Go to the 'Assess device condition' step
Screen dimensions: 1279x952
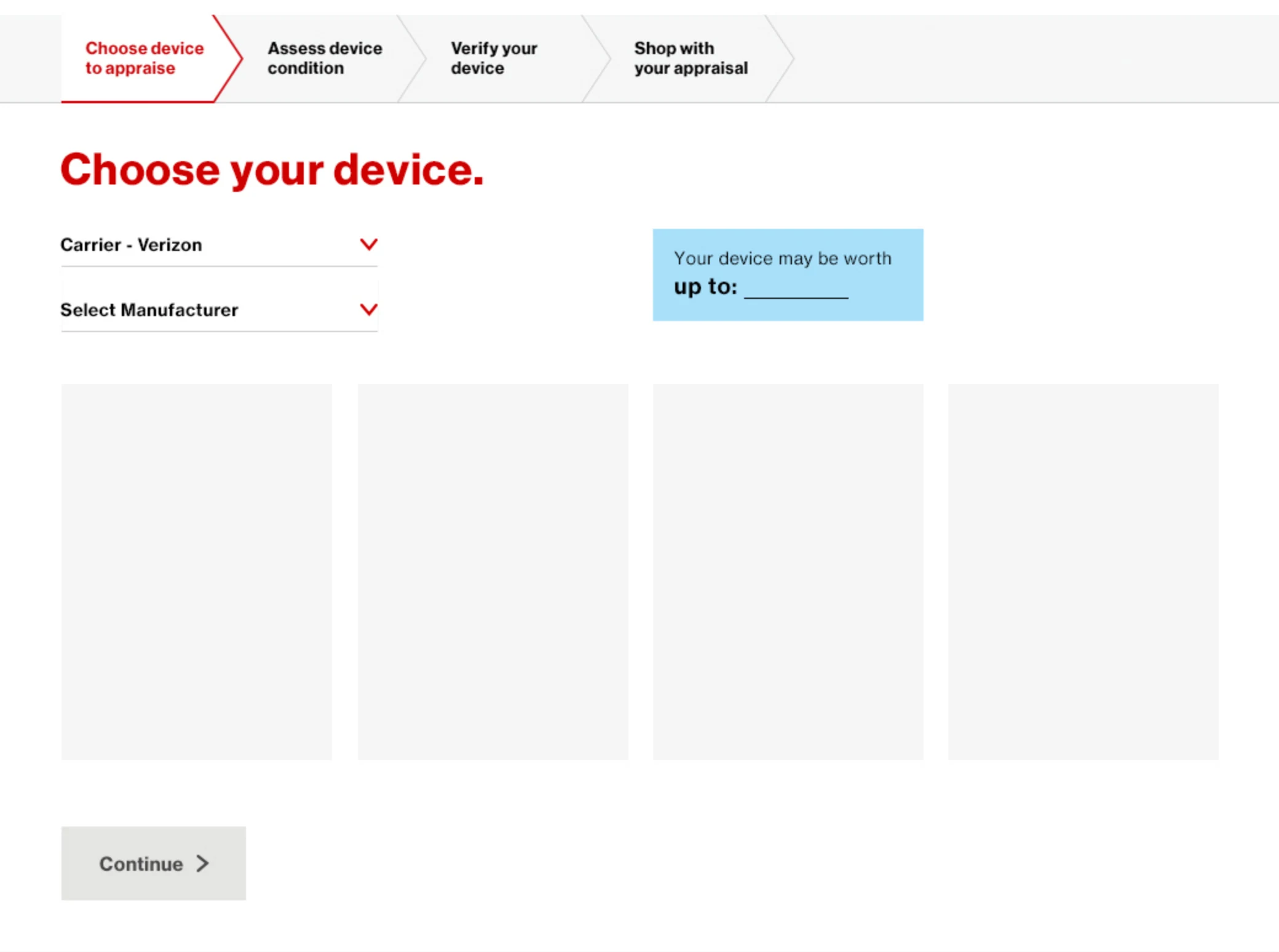[325, 58]
